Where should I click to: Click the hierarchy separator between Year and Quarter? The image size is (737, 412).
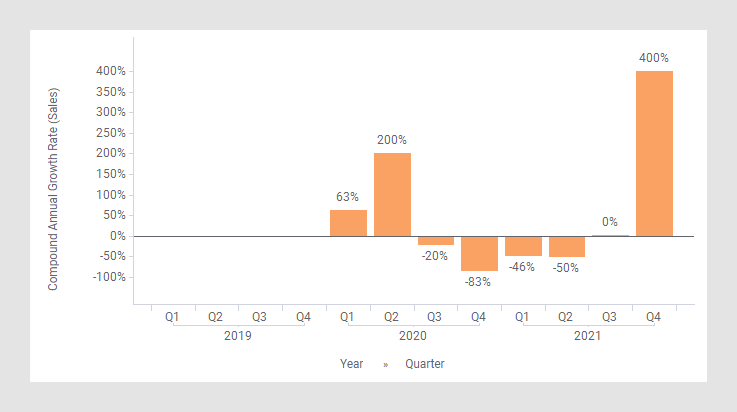385,365
